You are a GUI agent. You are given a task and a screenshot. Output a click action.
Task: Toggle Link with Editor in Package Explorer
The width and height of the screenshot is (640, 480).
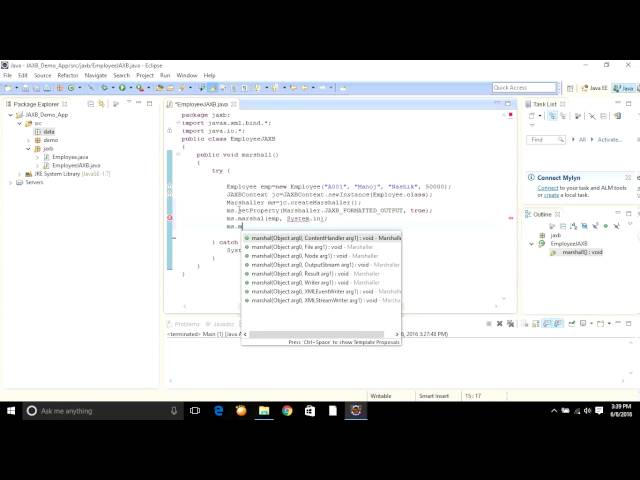[x=101, y=104]
